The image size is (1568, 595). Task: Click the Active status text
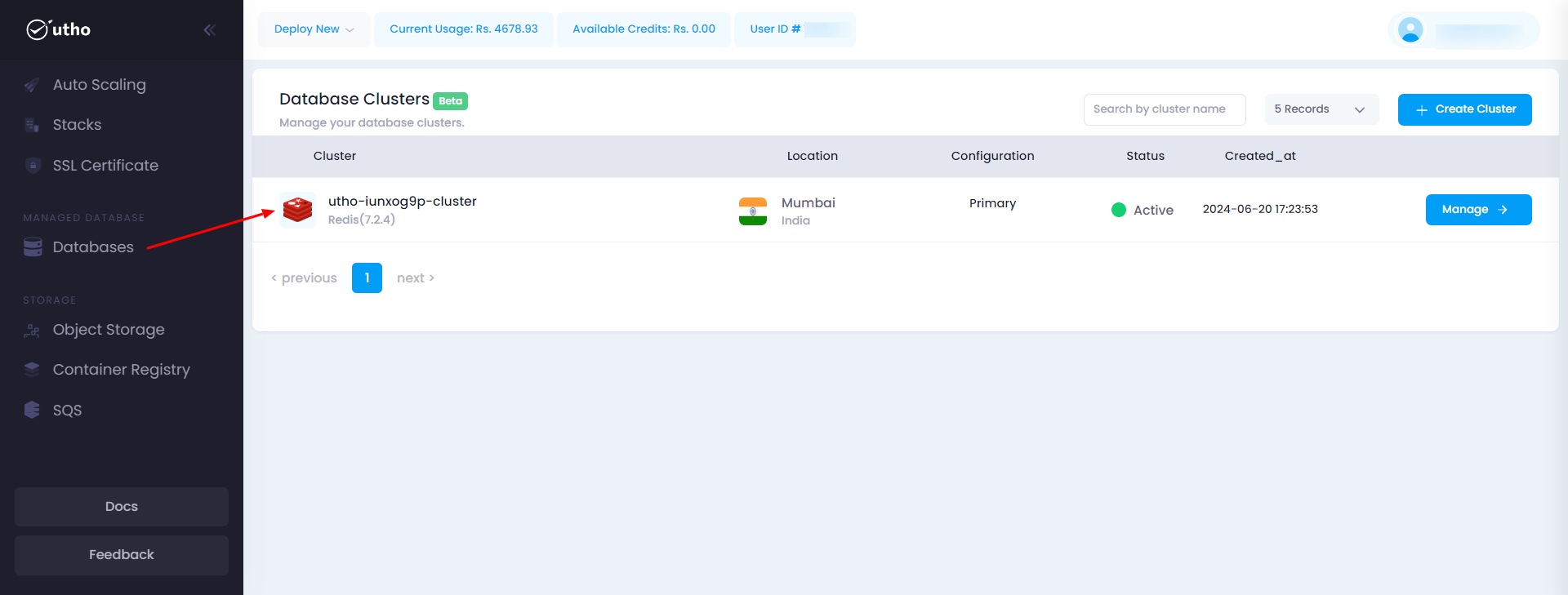(1153, 211)
